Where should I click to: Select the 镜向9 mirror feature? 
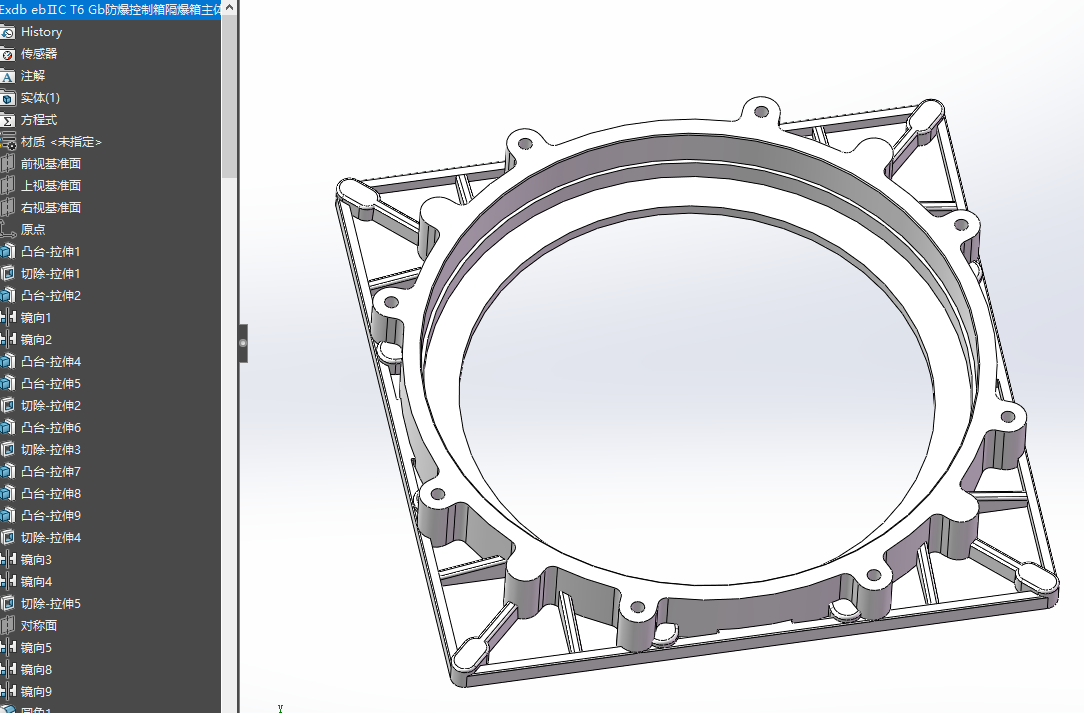[x=36, y=692]
